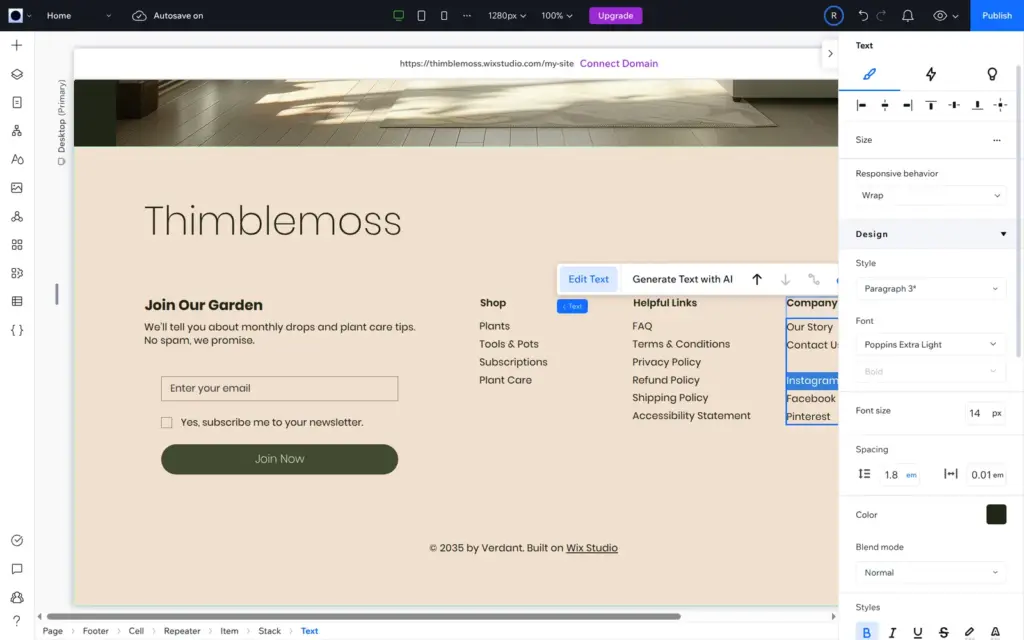Click the Wix Studio footer link
This screenshot has height=640, width=1024.
tap(592, 548)
